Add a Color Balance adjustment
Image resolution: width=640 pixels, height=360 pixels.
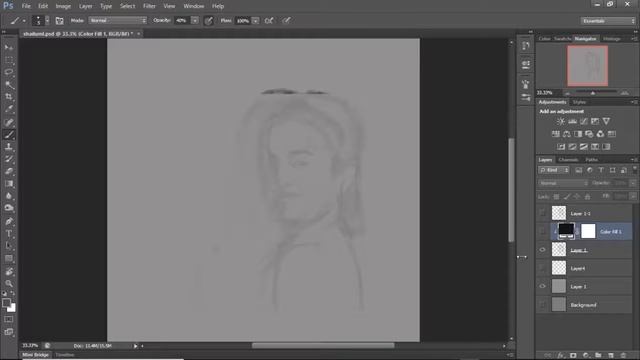(567, 134)
